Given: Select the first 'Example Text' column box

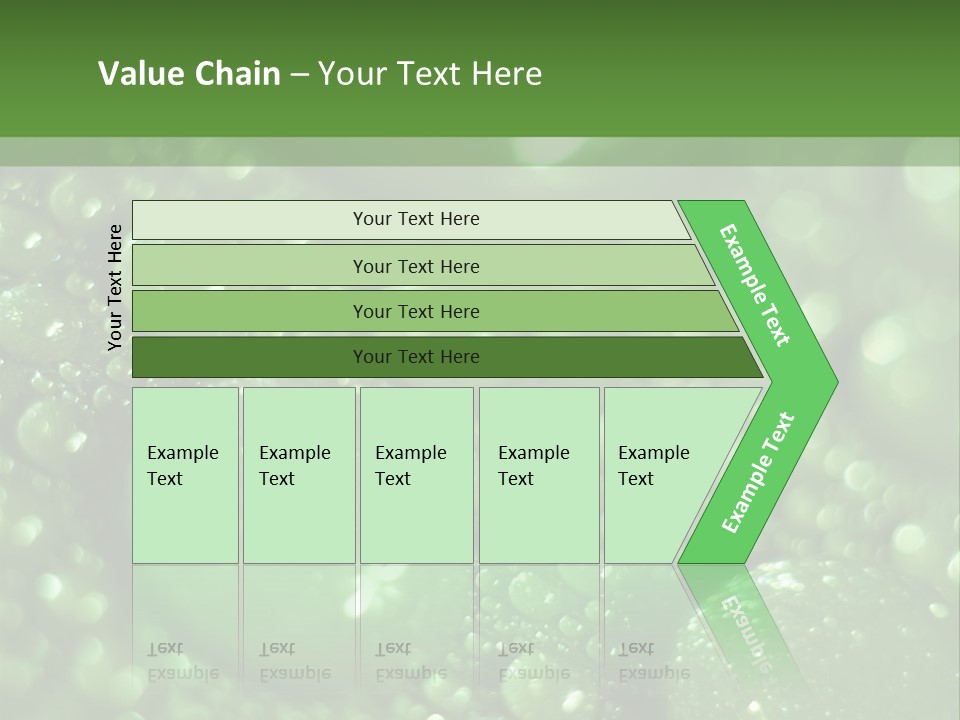Looking at the screenshot, I should [x=186, y=475].
